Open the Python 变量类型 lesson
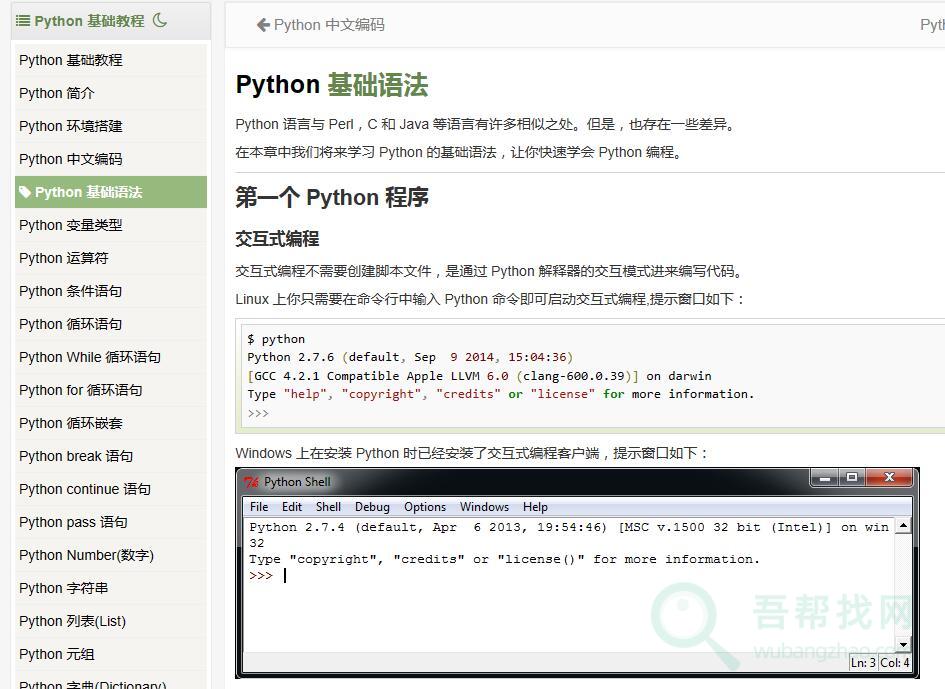Viewport: 945px width, 689px height. click(x=70, y=225)
